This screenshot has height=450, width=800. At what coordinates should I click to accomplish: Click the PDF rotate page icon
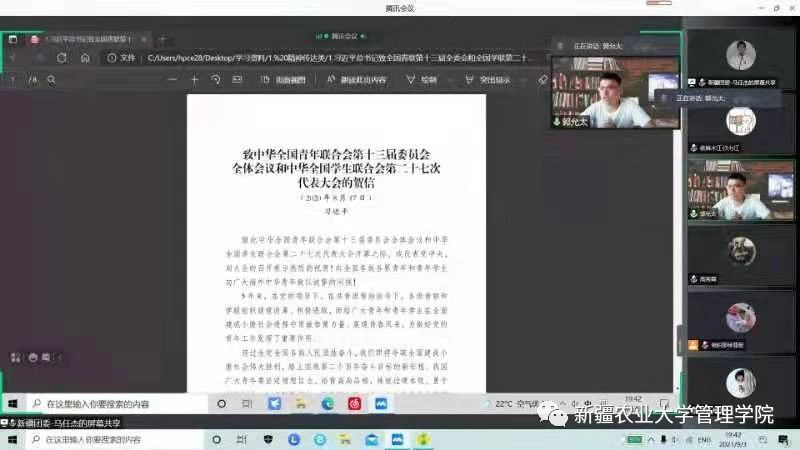coord(215,79)
